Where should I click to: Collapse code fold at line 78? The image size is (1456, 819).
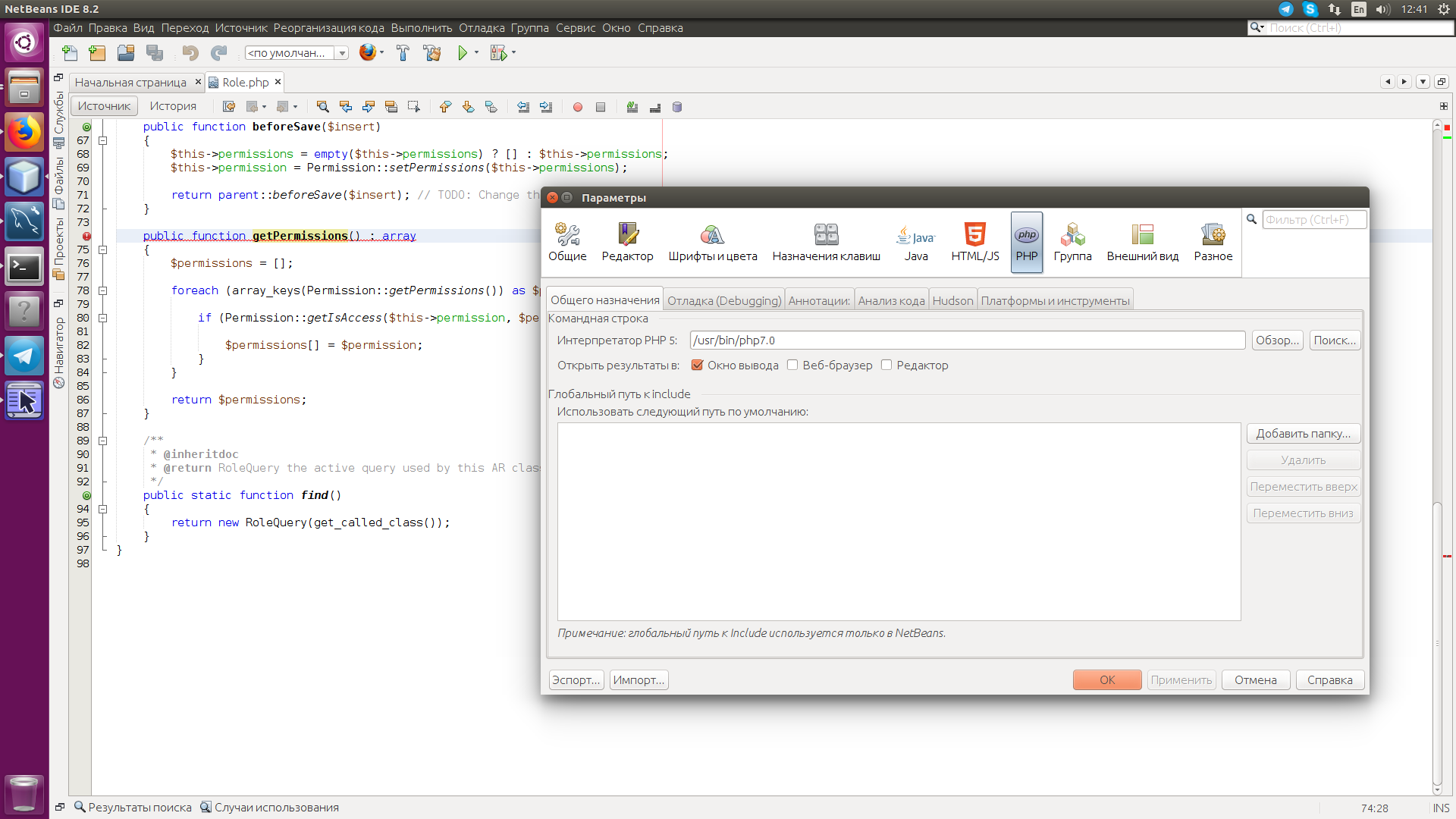(x=103, y=290)
